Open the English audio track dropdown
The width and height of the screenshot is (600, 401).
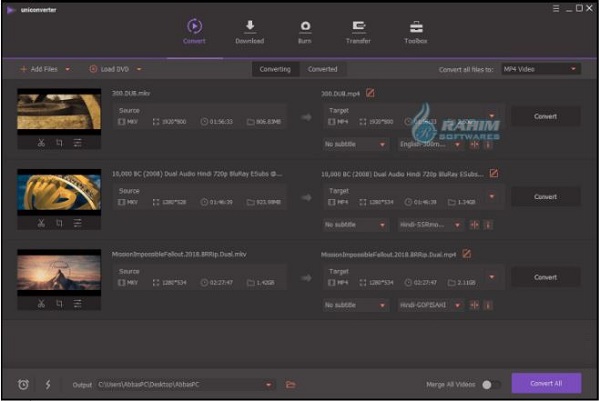[430, 144]
